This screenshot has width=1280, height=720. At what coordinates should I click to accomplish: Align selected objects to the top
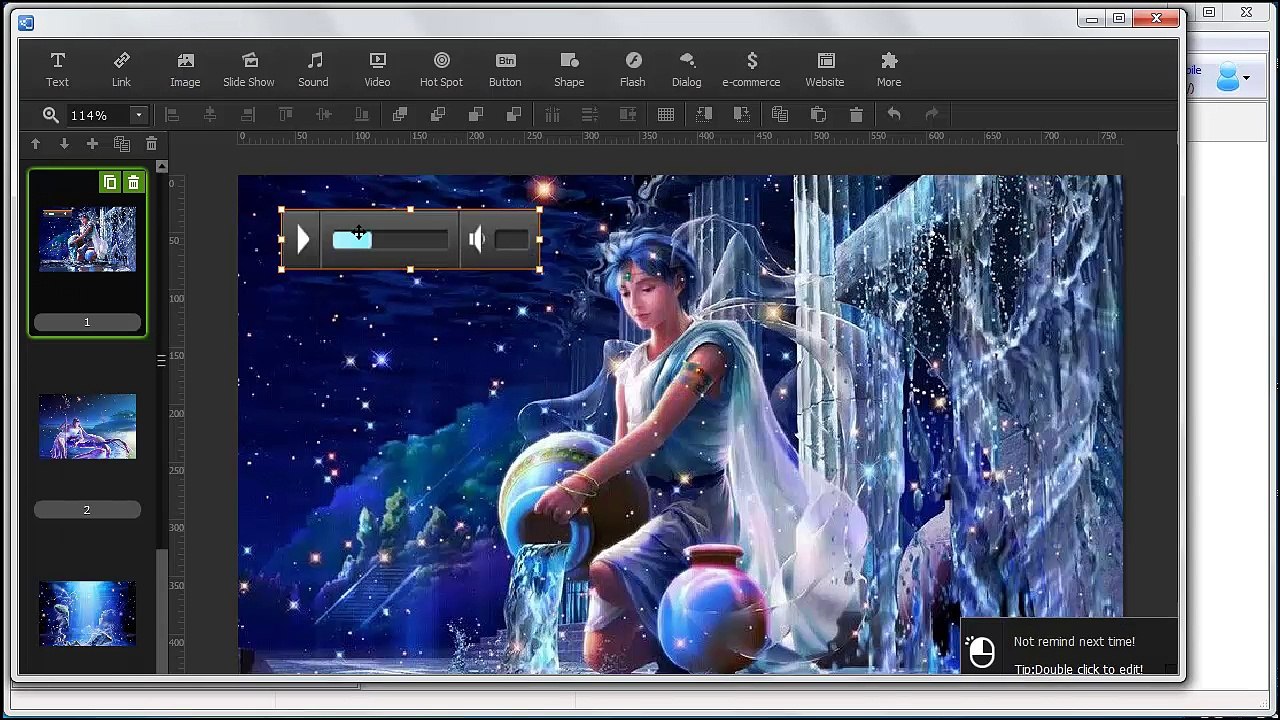click(286, 115)
